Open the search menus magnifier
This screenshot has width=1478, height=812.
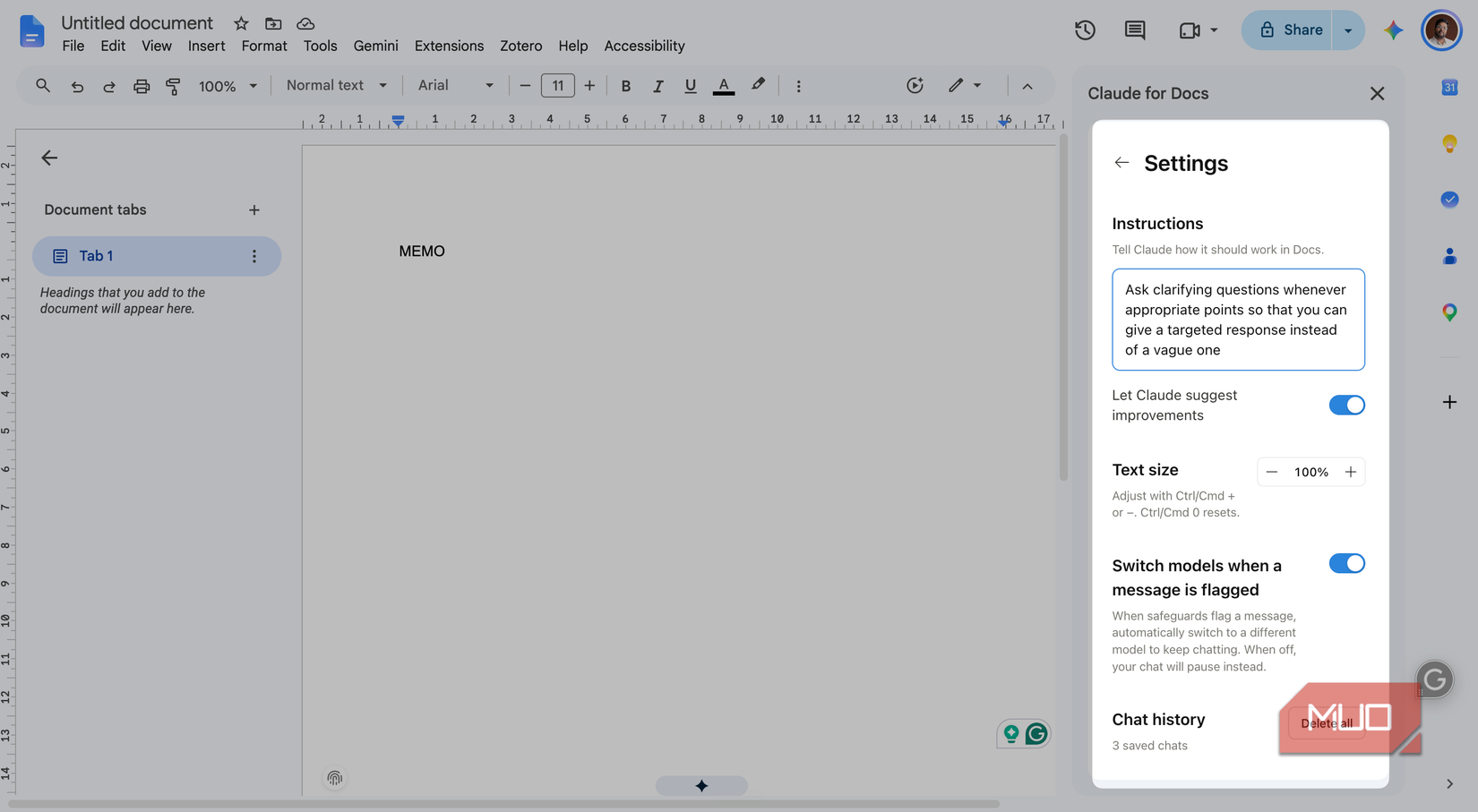[43, 86]
